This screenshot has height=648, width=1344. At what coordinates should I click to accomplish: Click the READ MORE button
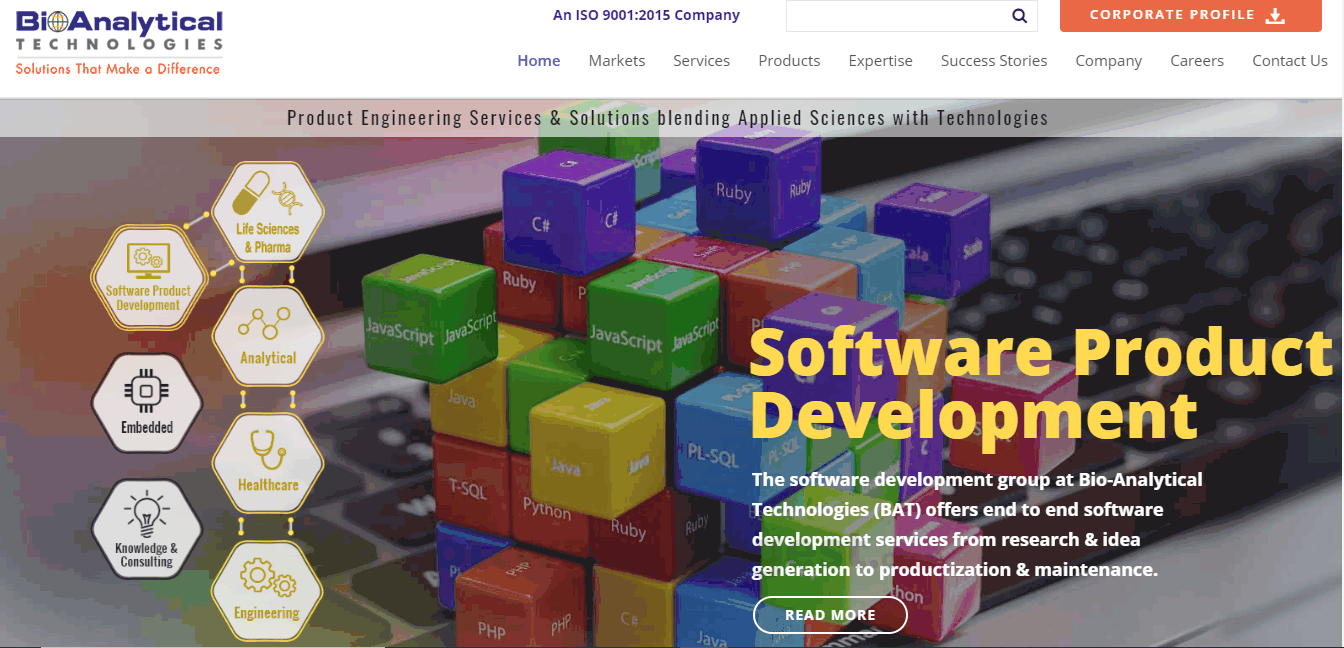[830, 615]
